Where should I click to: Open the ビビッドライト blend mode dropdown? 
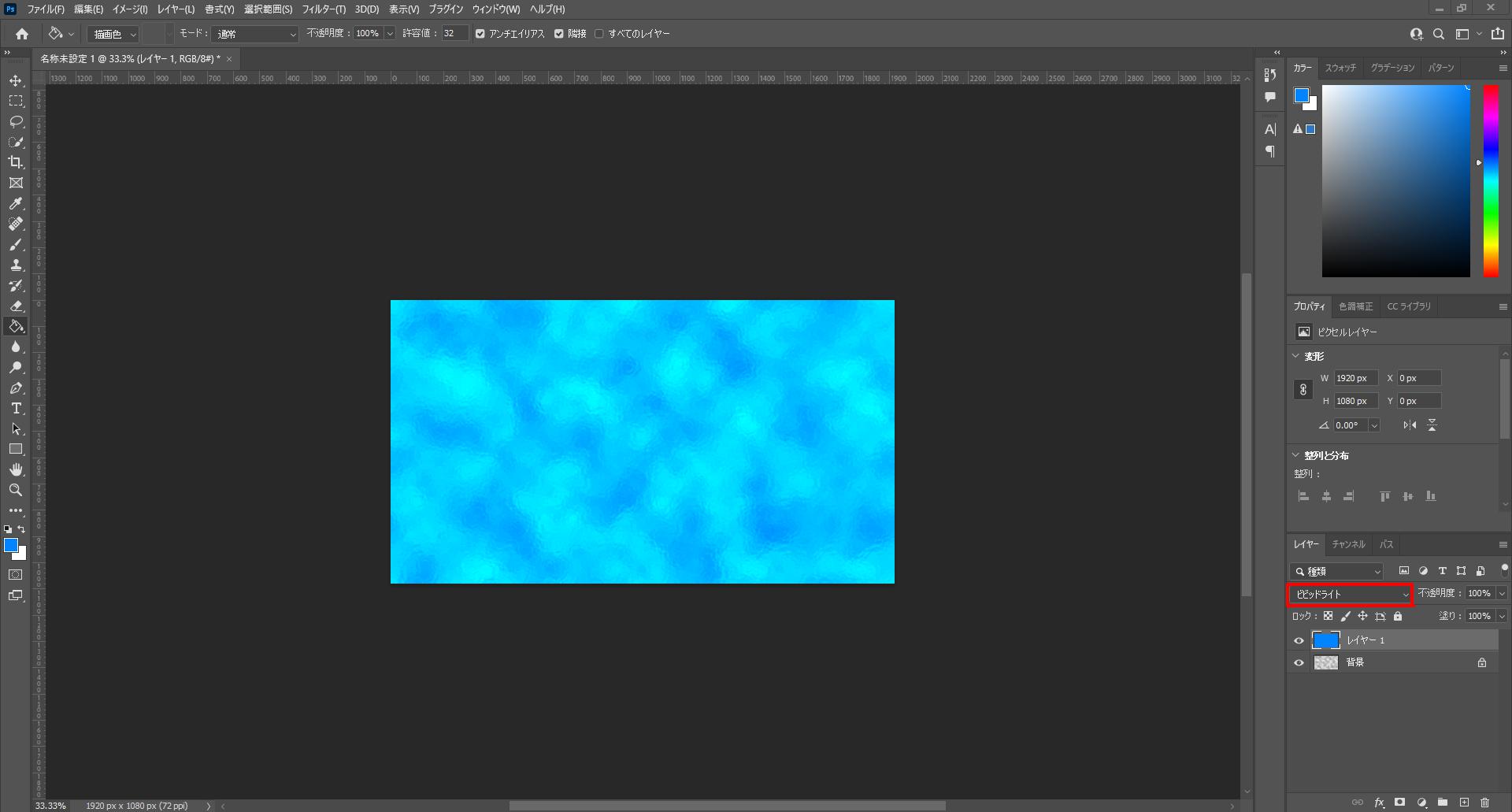[1351, 595]
